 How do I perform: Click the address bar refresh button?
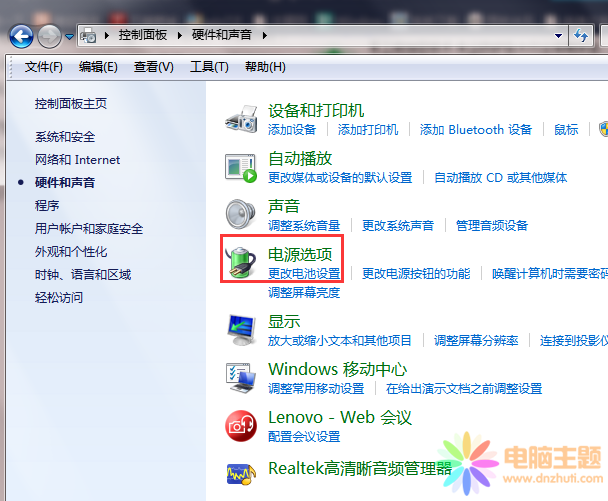pos(581,36)
